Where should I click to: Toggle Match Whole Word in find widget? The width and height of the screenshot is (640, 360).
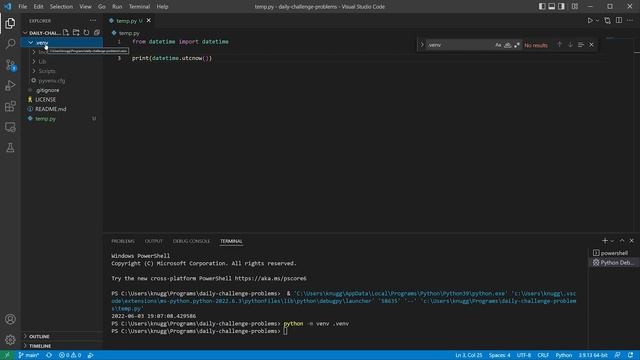click(507, 45)
